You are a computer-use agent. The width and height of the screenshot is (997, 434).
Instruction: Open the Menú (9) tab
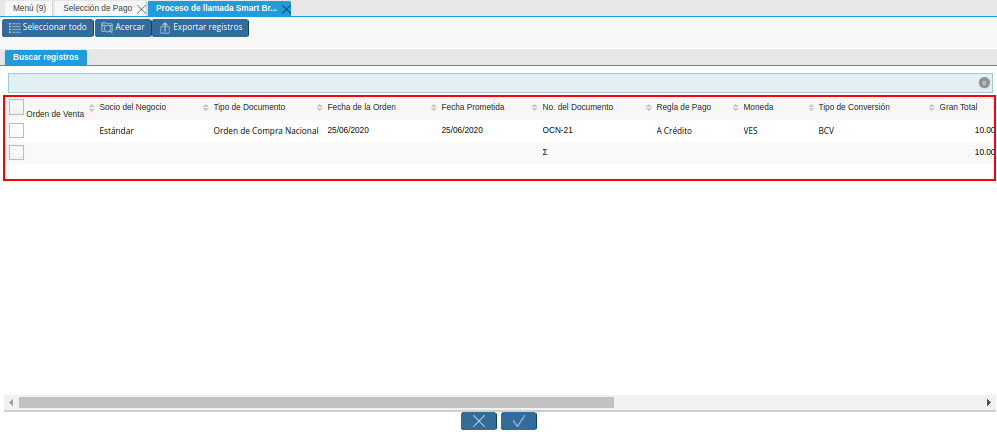coord(29,8)
